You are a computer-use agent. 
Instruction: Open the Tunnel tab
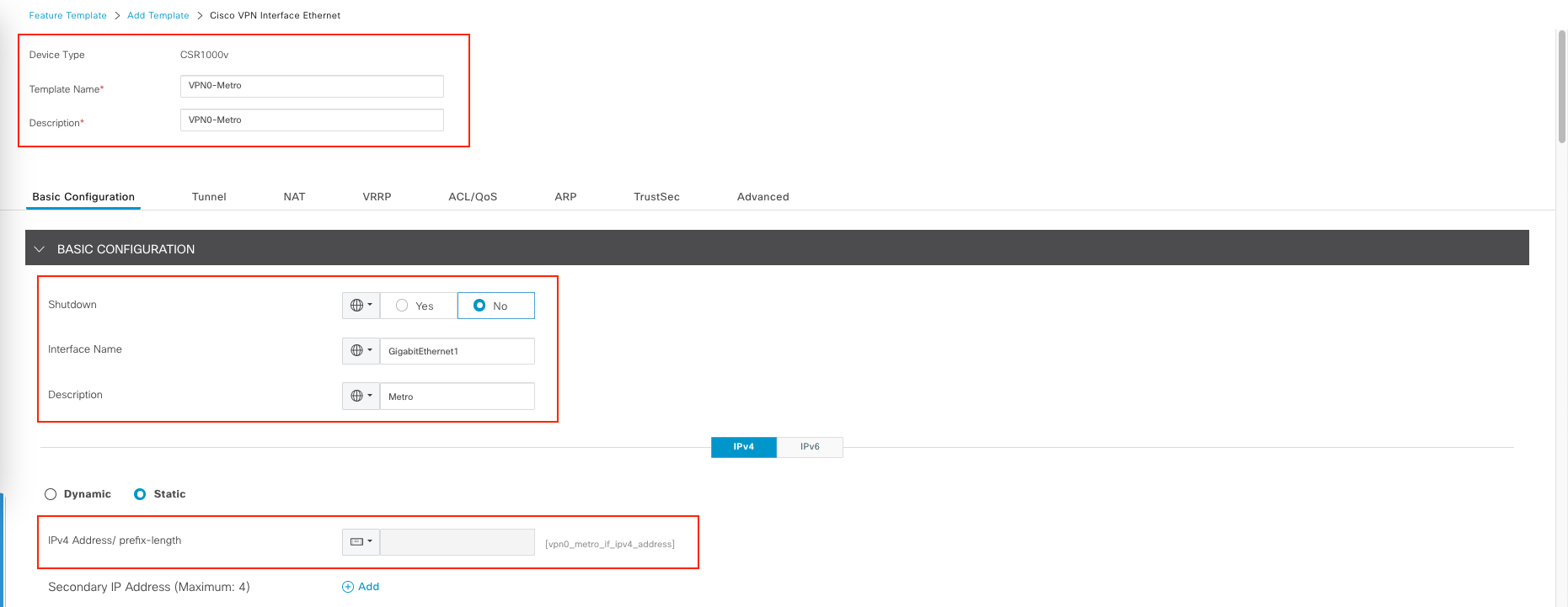click(209, 197)
